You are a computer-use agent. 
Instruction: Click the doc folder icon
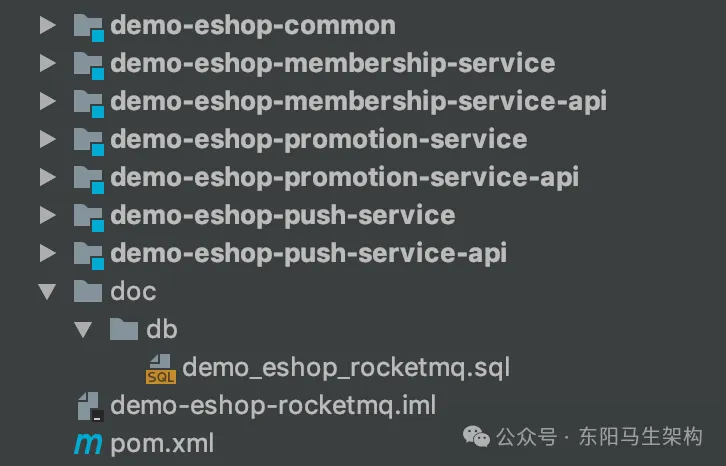(x=89, y=291)
